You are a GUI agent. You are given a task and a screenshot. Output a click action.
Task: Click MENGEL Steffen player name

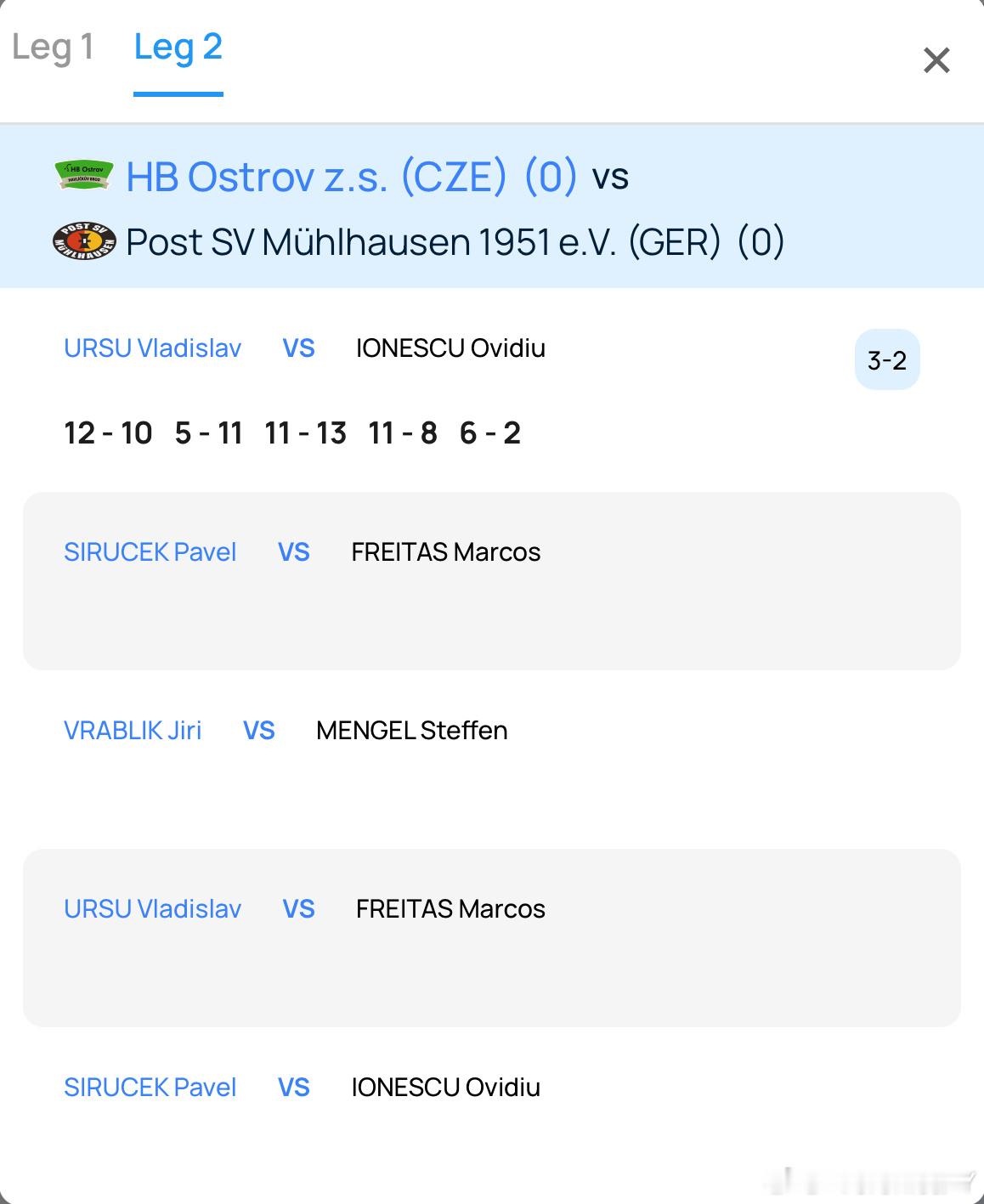point(411,731)
